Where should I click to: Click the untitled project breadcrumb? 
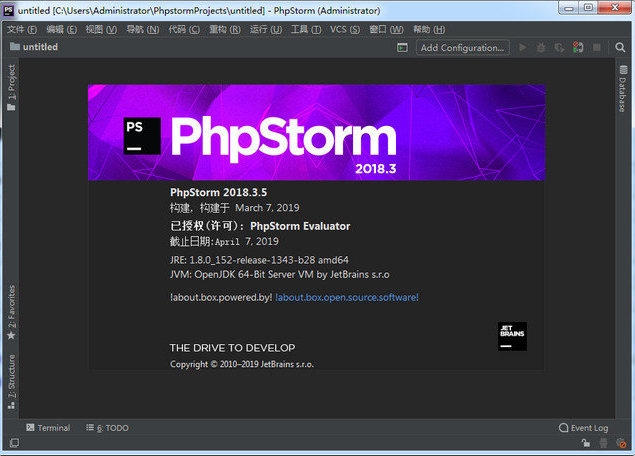(x=40, y=47)
